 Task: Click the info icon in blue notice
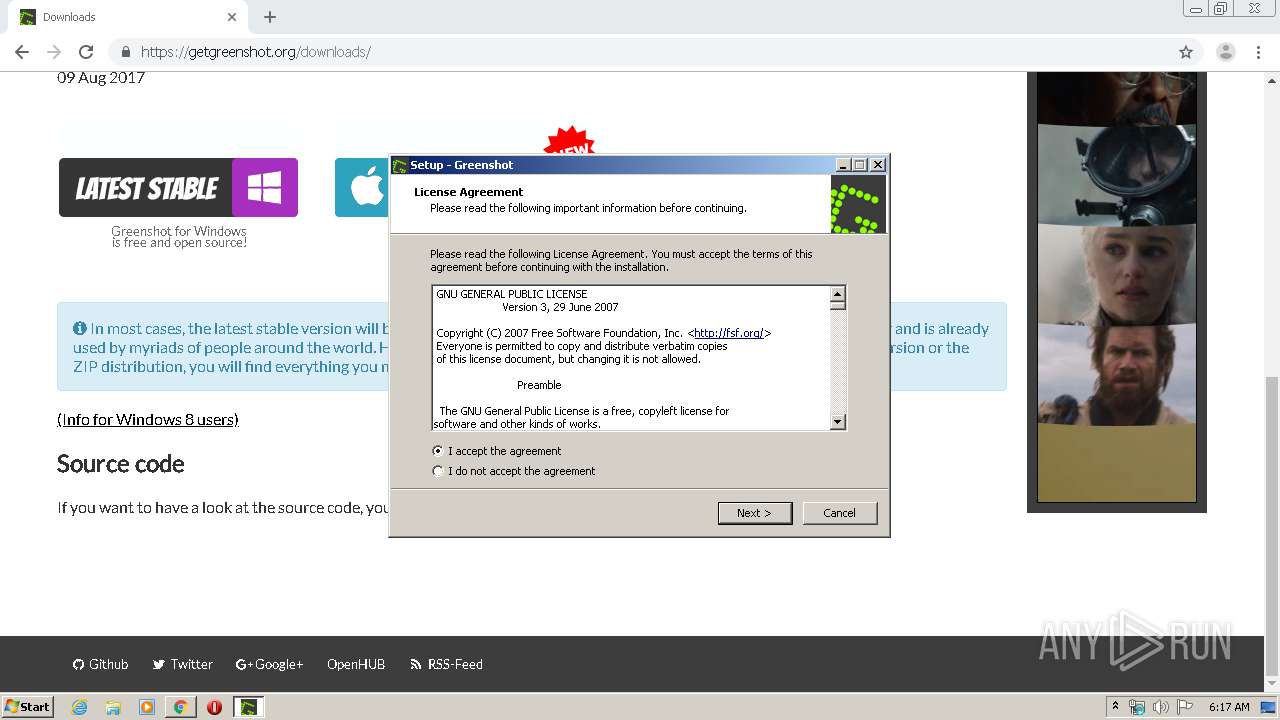click(x=80, y=328)
